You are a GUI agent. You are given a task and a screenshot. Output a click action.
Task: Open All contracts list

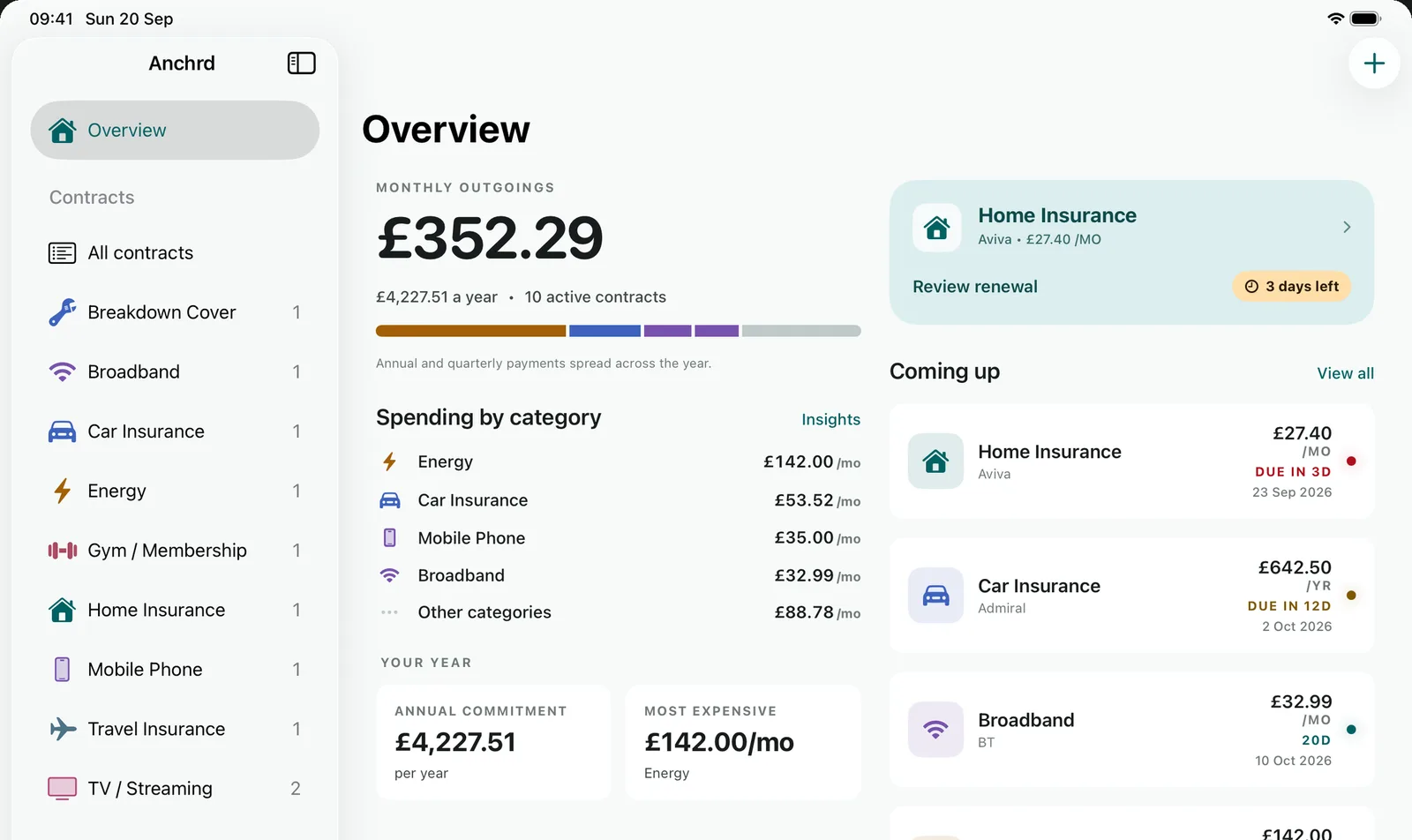(175, 253)
